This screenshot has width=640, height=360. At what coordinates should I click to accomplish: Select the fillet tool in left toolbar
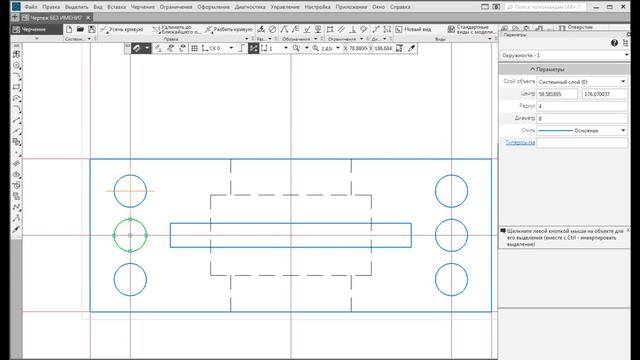tap(16, 109)
